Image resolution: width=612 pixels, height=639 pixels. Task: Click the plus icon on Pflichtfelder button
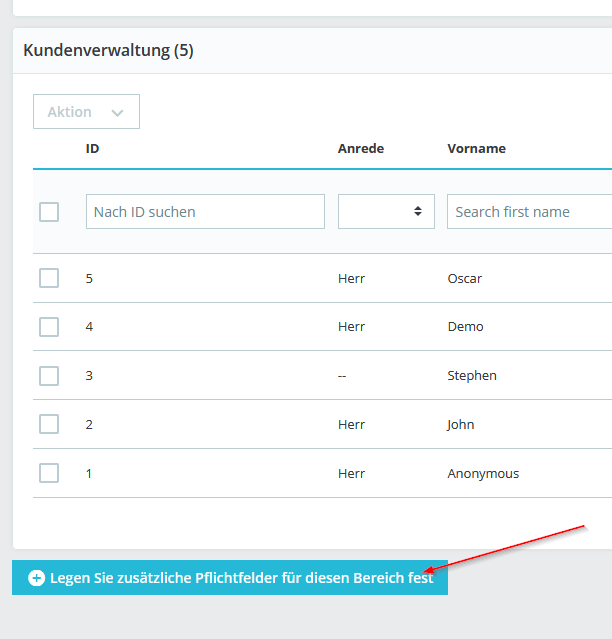37,578
